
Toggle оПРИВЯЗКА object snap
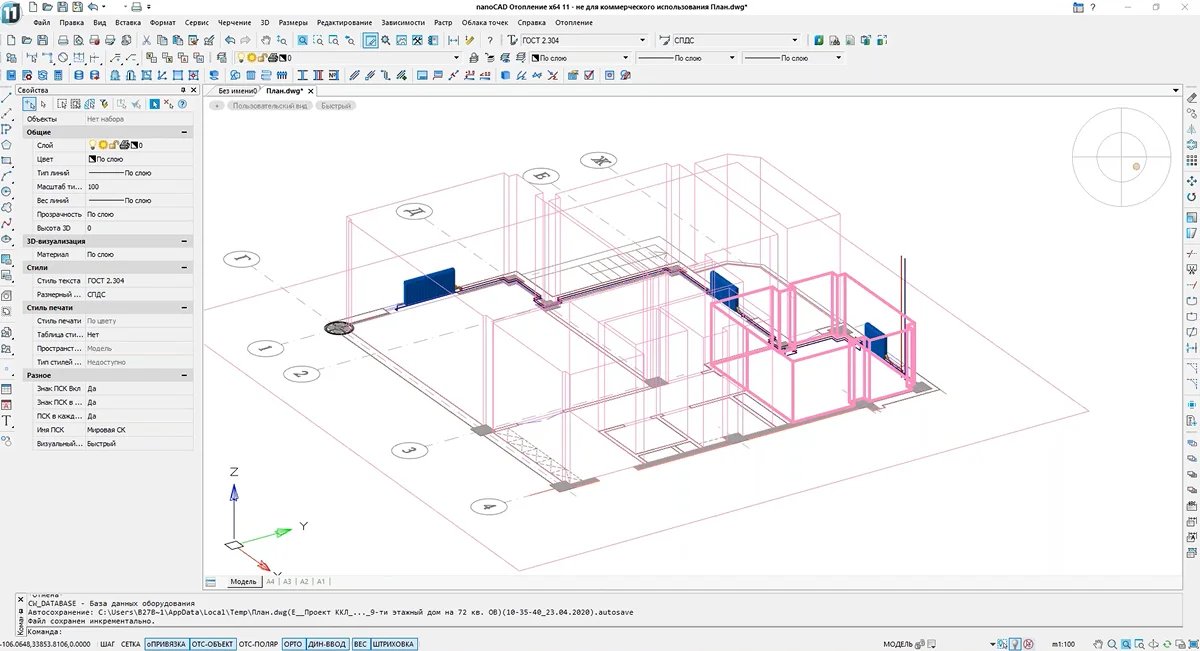point(166,644)
